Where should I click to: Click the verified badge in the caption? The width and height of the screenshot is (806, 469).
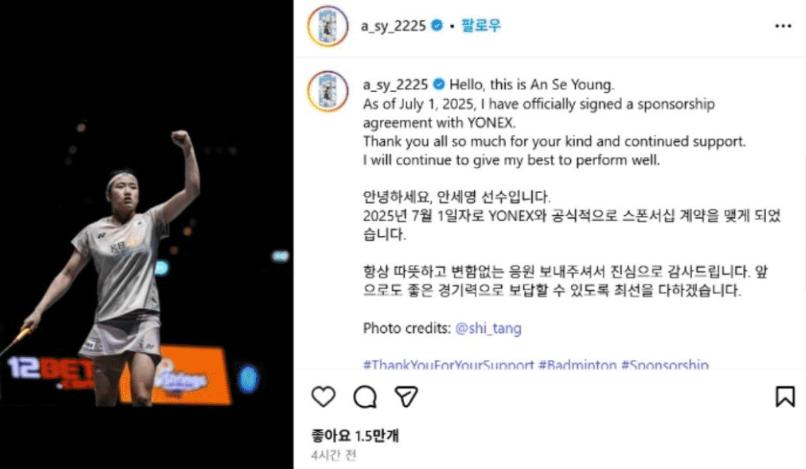439,84
